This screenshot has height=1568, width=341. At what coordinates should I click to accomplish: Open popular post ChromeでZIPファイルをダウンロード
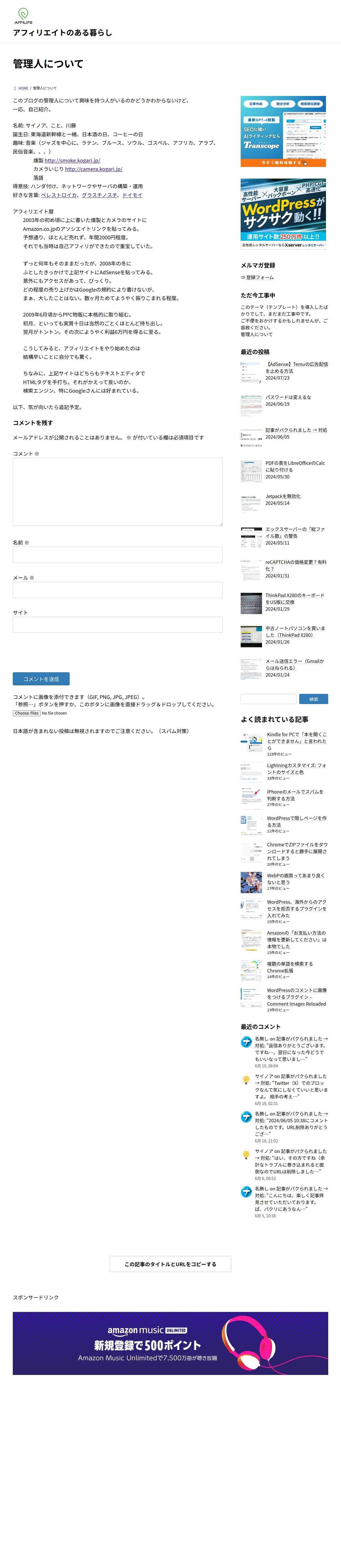(297, 851)
